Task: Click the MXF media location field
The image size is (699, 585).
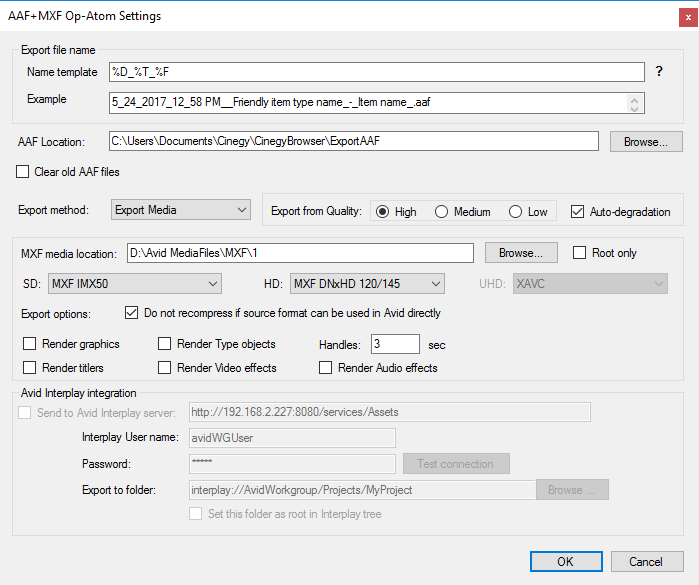Action: click(x=300, y=253)
